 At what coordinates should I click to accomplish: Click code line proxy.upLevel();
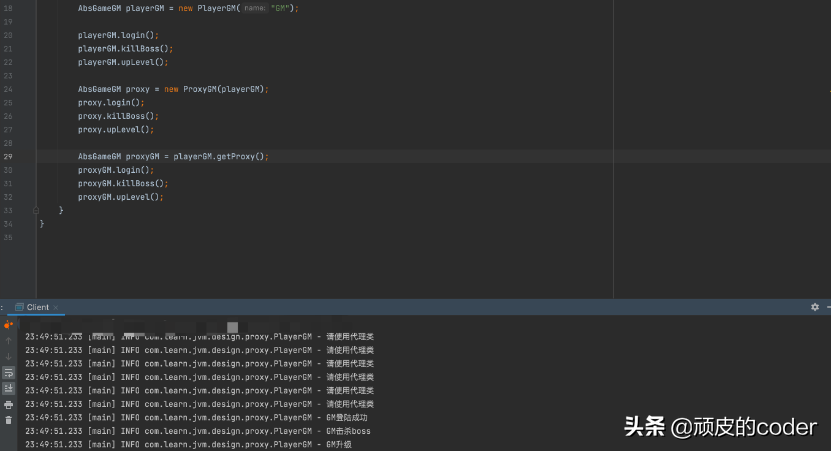point(116,129)
